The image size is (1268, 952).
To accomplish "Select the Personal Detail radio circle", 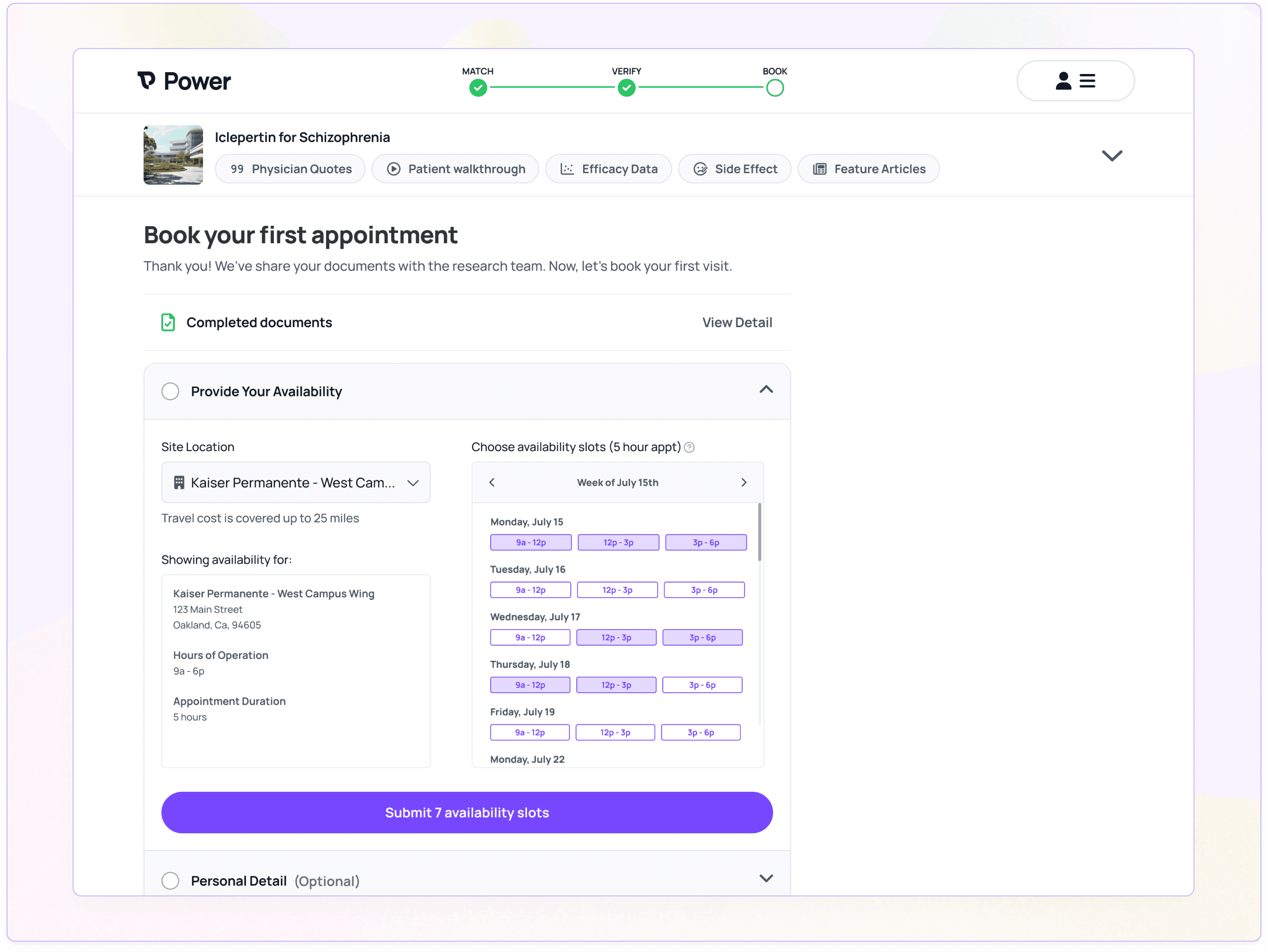I will 170,880.
